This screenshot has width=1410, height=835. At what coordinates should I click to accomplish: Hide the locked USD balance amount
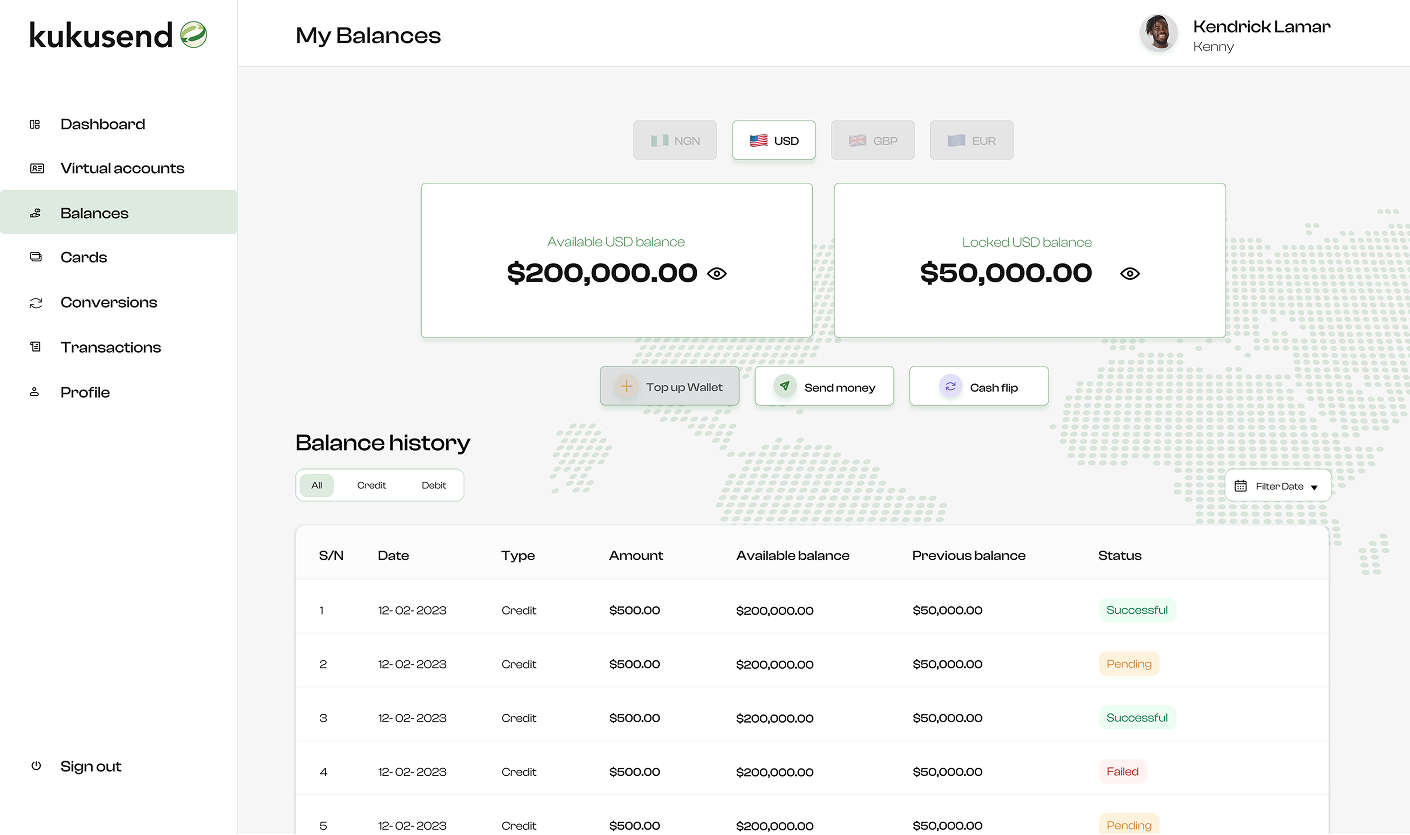pos(1129,273)
